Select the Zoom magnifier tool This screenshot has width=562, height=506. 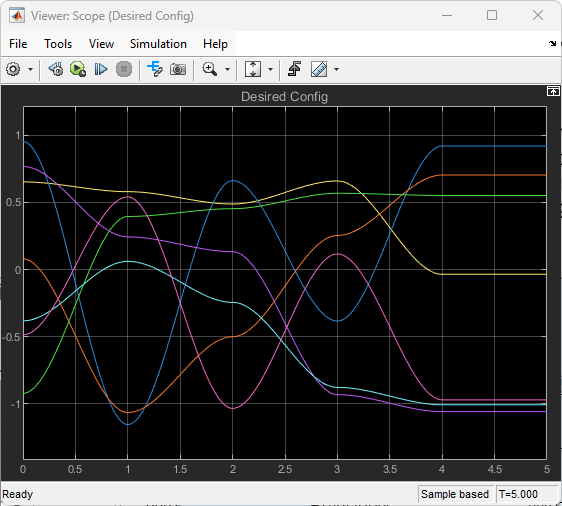tap(210, 69)
